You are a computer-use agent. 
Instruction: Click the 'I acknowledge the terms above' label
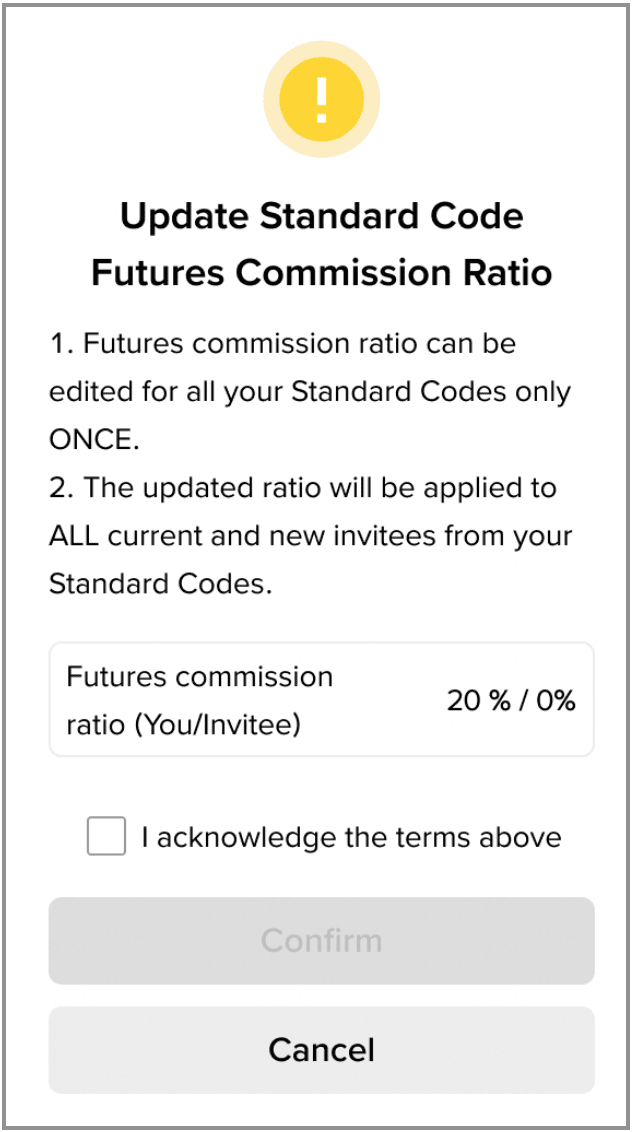click(351, 837)
